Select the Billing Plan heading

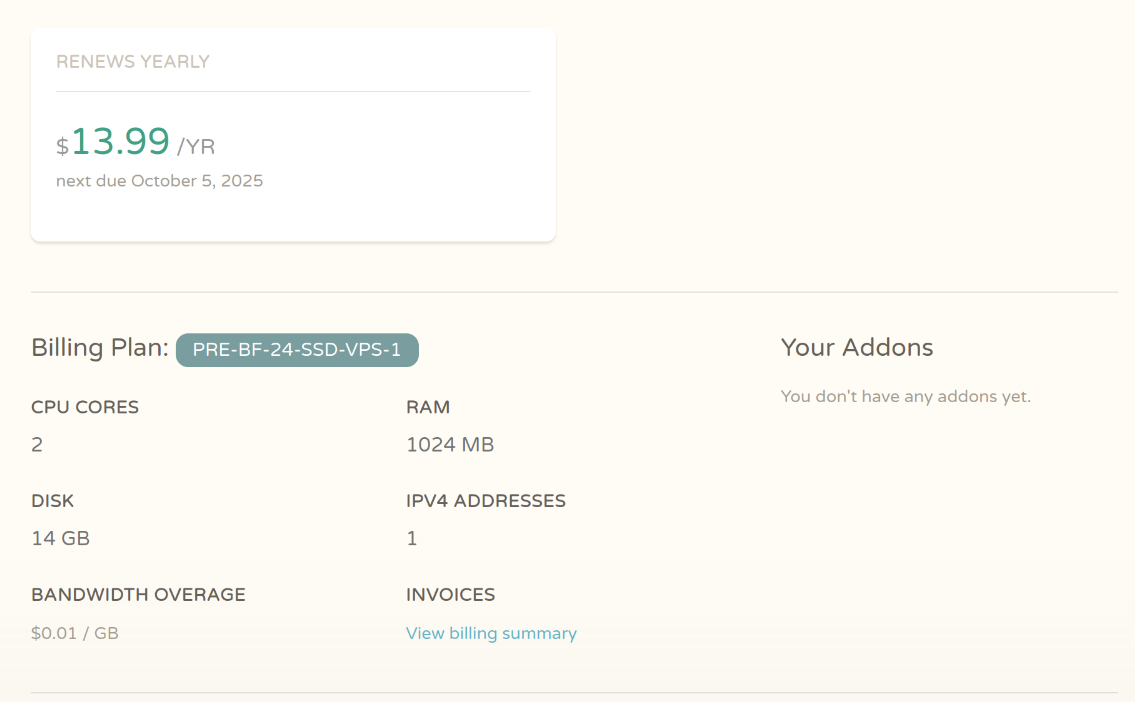click(100, 348)
